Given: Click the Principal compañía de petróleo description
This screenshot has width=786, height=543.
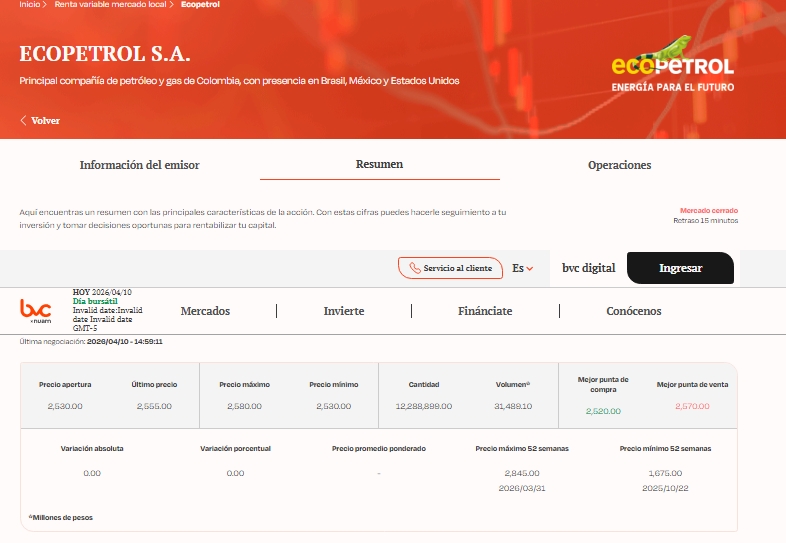Looking at the screenshot, I should click(x=239, y=81).
